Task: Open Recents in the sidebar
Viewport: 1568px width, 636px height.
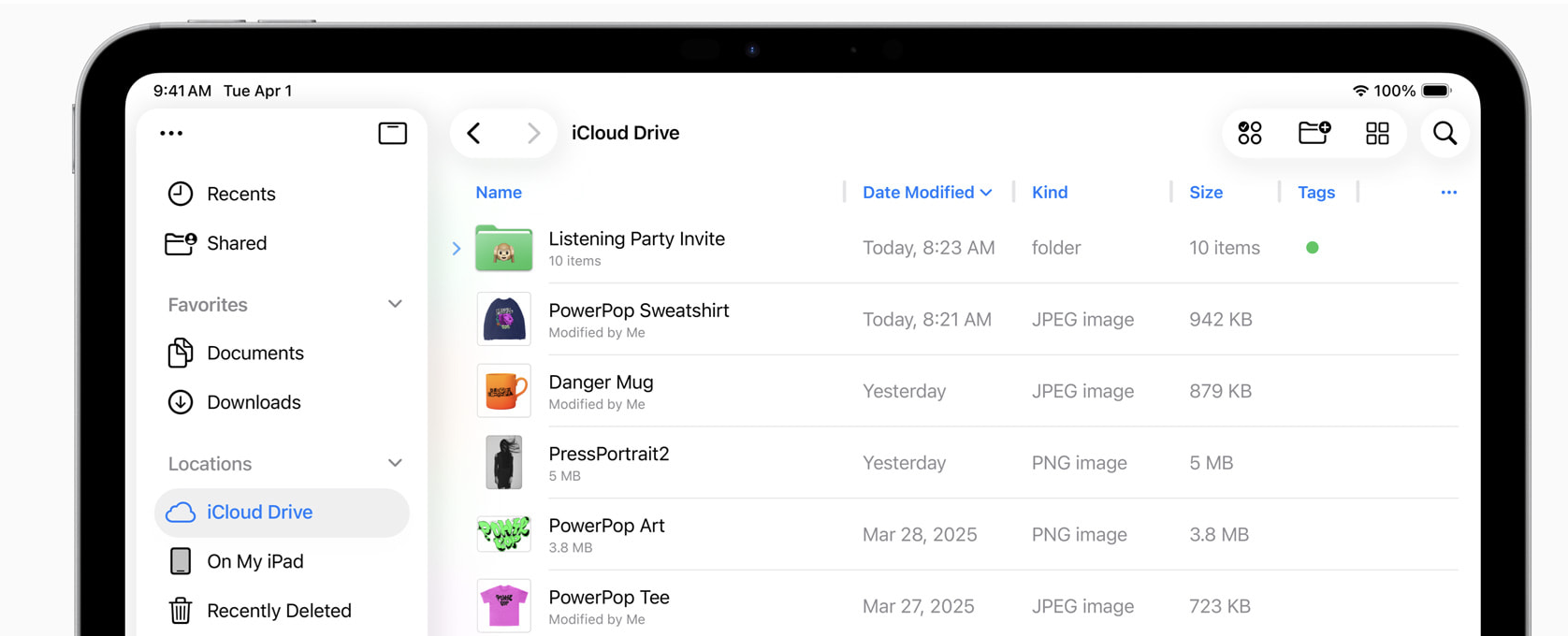Action: (x=282, y=194)
